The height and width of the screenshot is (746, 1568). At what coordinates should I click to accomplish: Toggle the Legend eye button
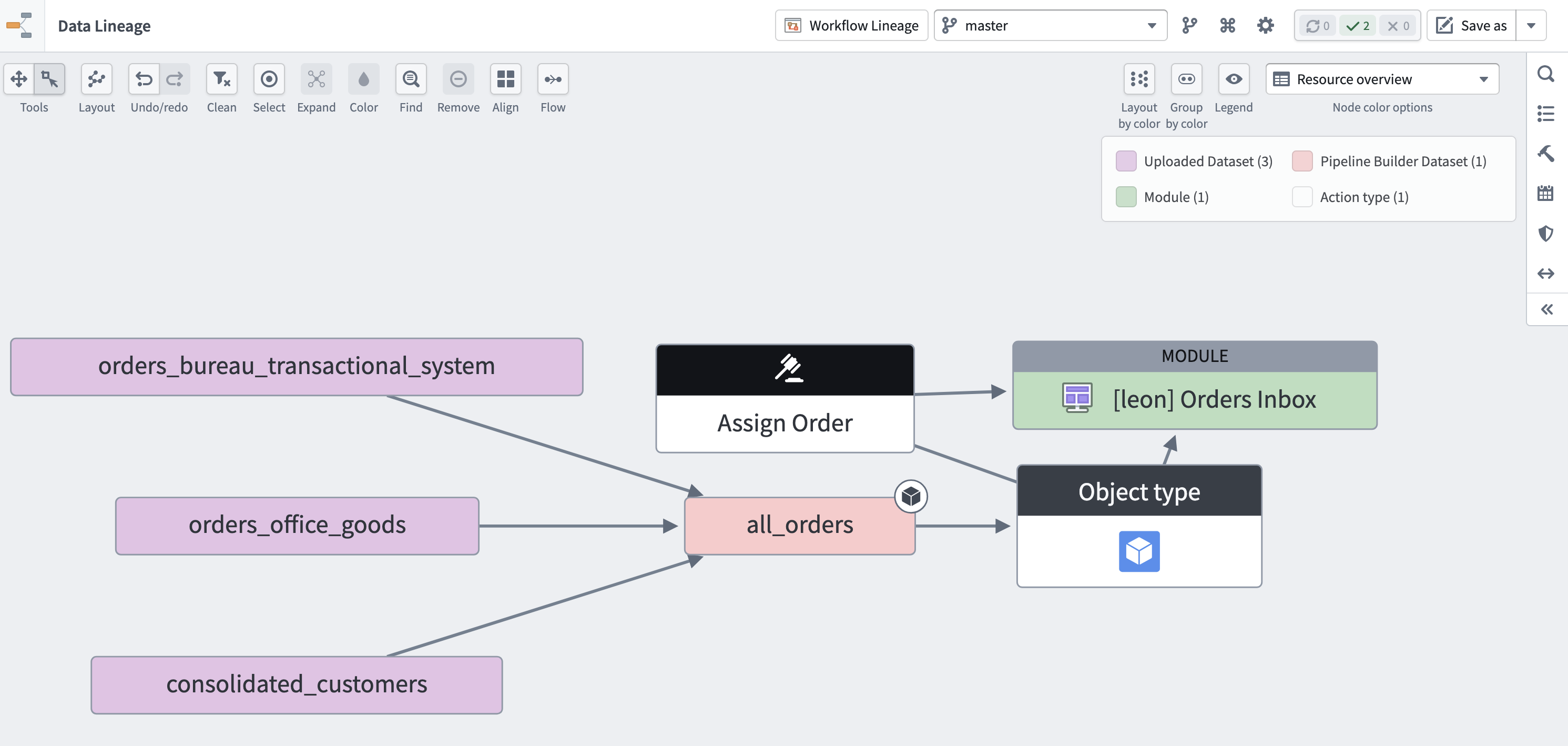point(1233,79)
